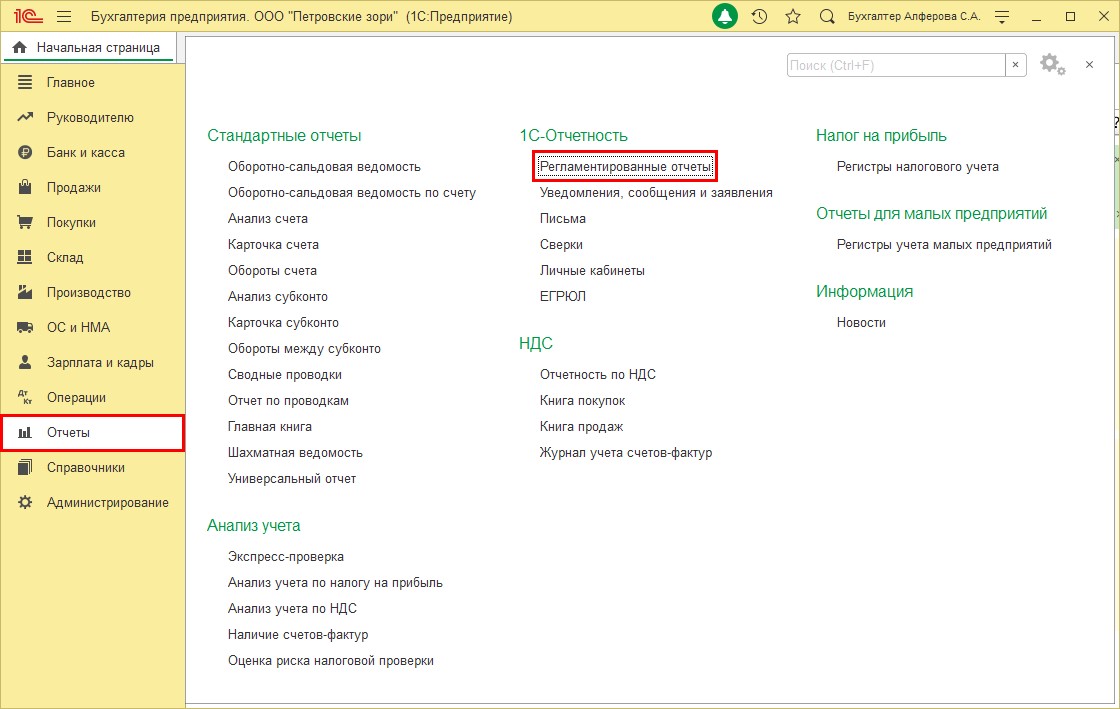Open Наличие счетов-фактур report

tap(298, 635)
